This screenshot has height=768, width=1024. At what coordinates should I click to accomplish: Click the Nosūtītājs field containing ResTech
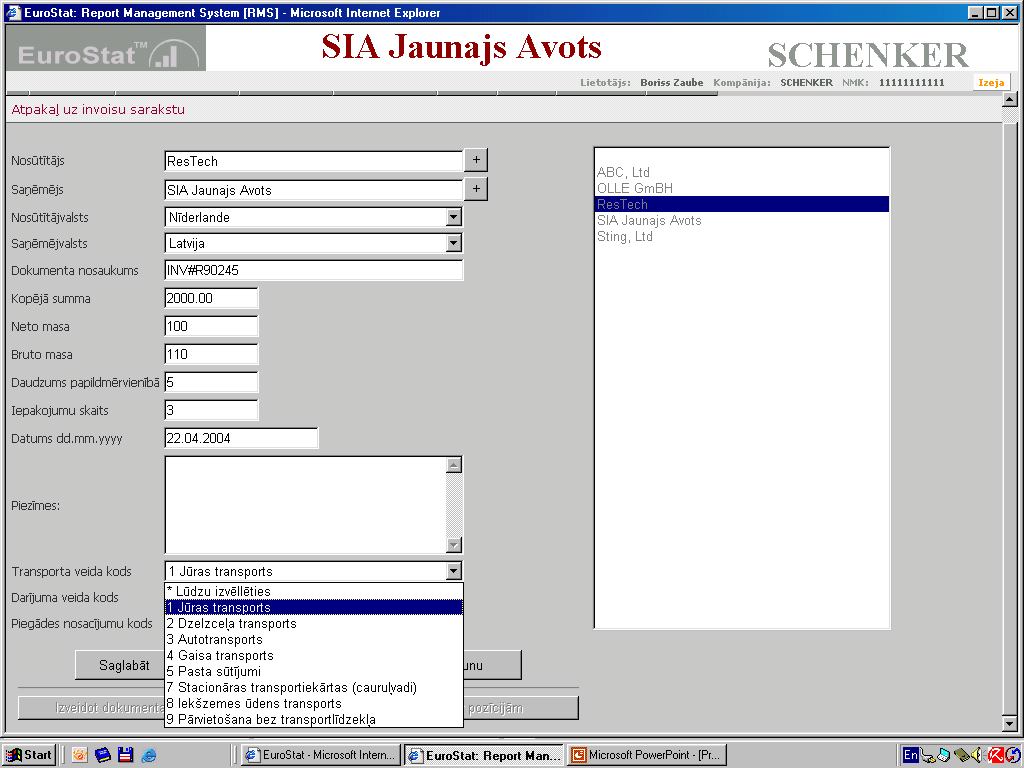click(313, 161)
